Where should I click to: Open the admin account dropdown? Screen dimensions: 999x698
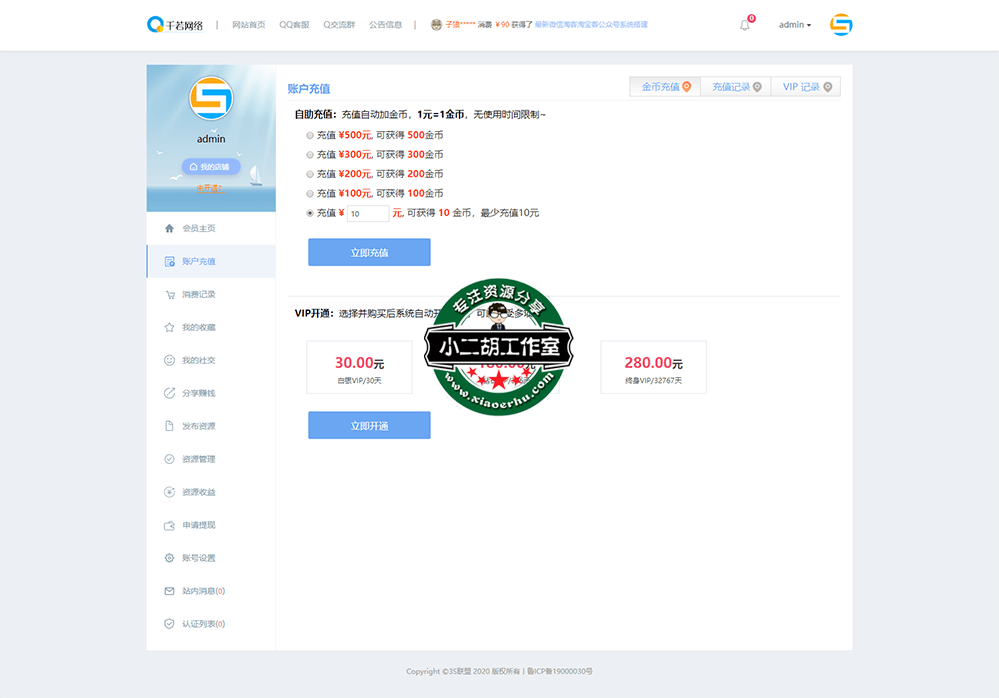click(x=794, y=24)
